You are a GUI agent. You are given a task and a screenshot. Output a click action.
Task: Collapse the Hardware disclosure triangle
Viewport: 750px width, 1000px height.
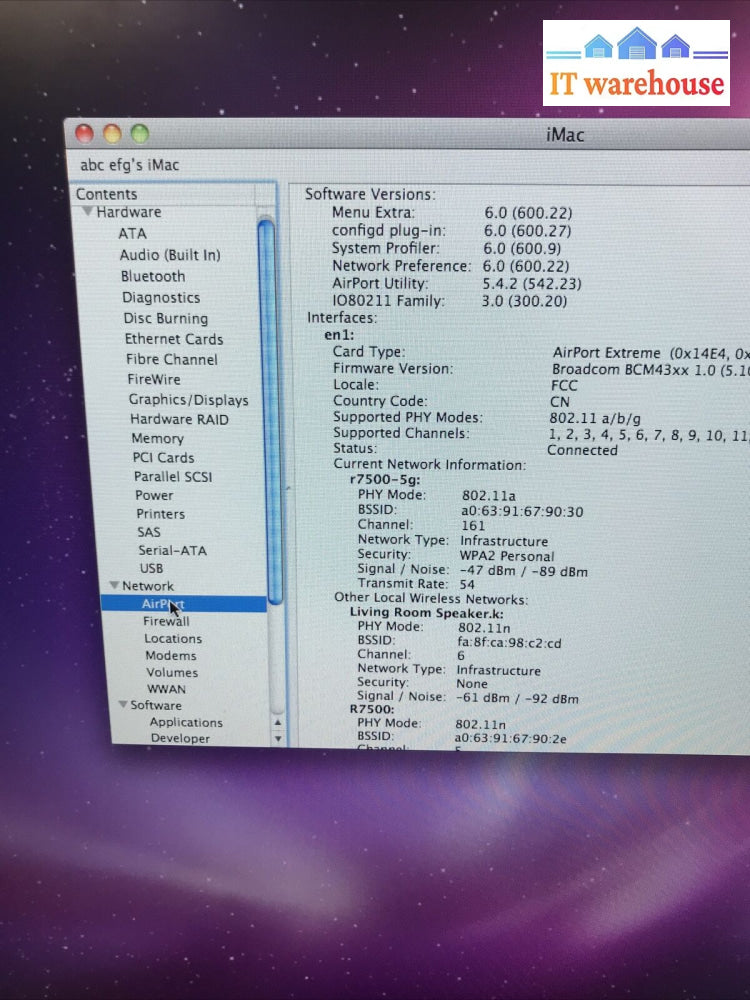coord(88,212)
